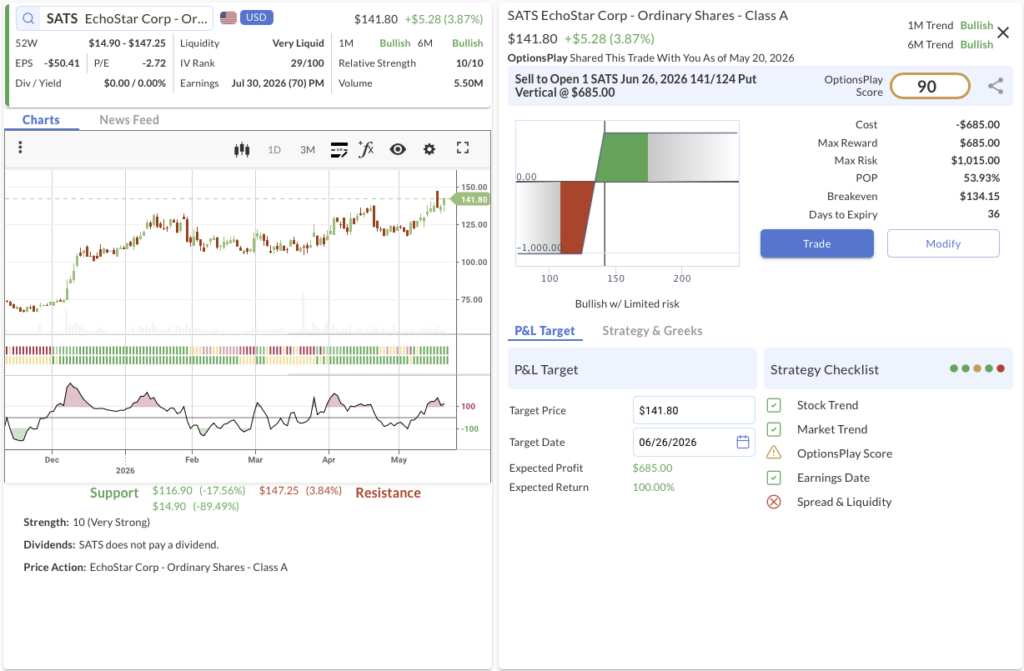Select the 1D chart interval dropdown
This screenshot has width=1024, height=671.
click(x=274, y=150)
